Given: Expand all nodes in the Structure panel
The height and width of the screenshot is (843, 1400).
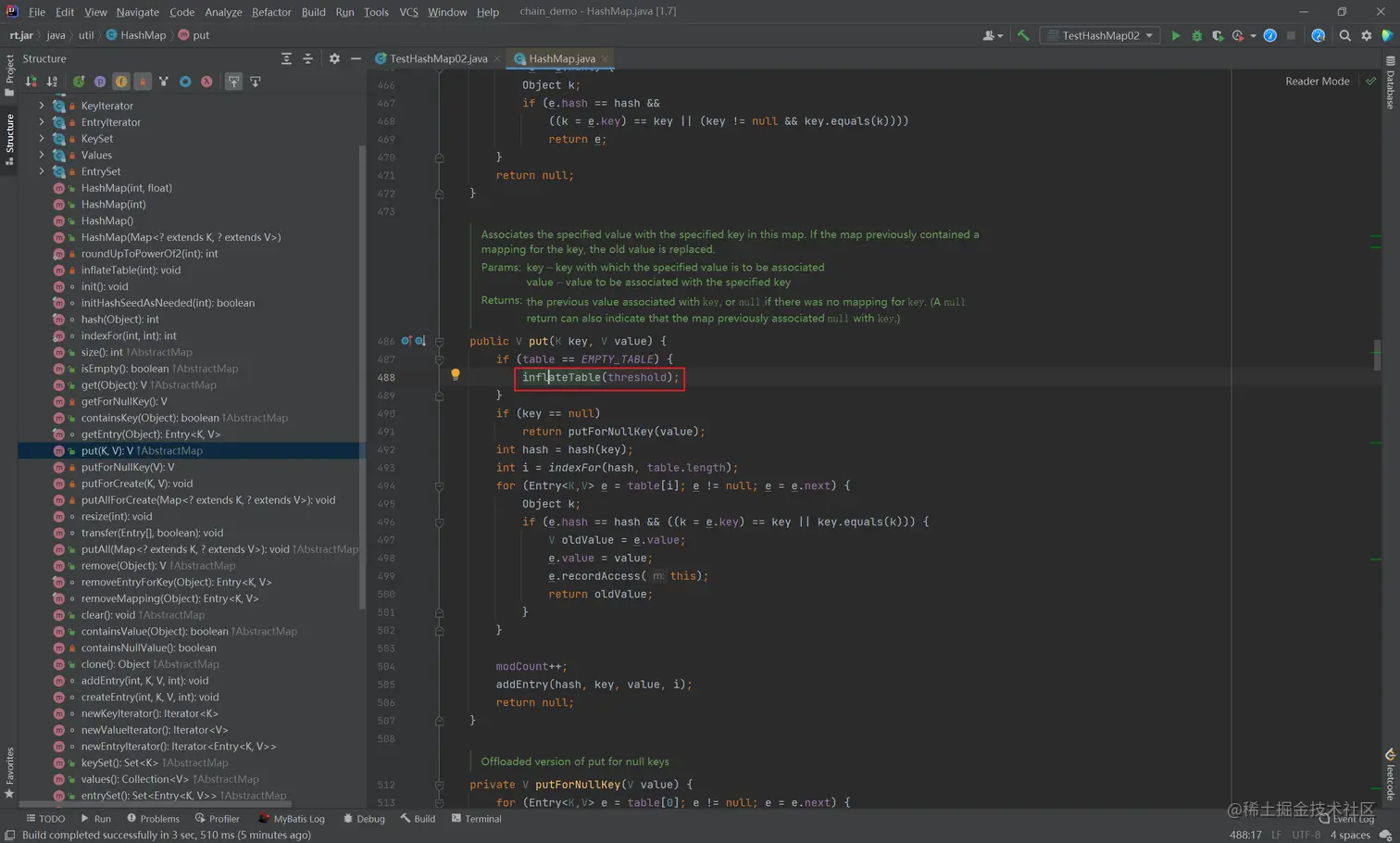Looking at the screenshot, I should pos(286,58).
